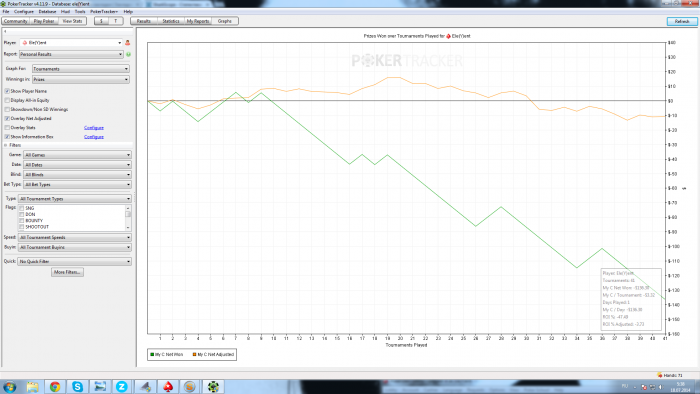Open File Explorer from the taskbar
700x394 pixels.
click(x=32, y=386)
